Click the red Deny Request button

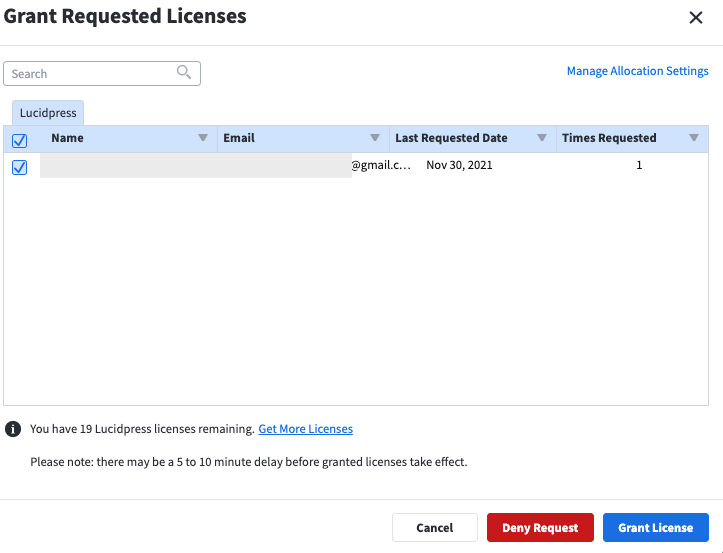pos(540,528)
